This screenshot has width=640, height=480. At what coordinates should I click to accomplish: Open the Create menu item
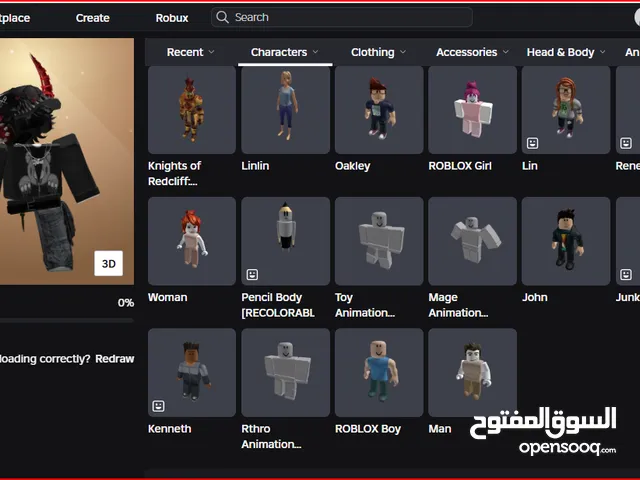[x=93, y=18]
